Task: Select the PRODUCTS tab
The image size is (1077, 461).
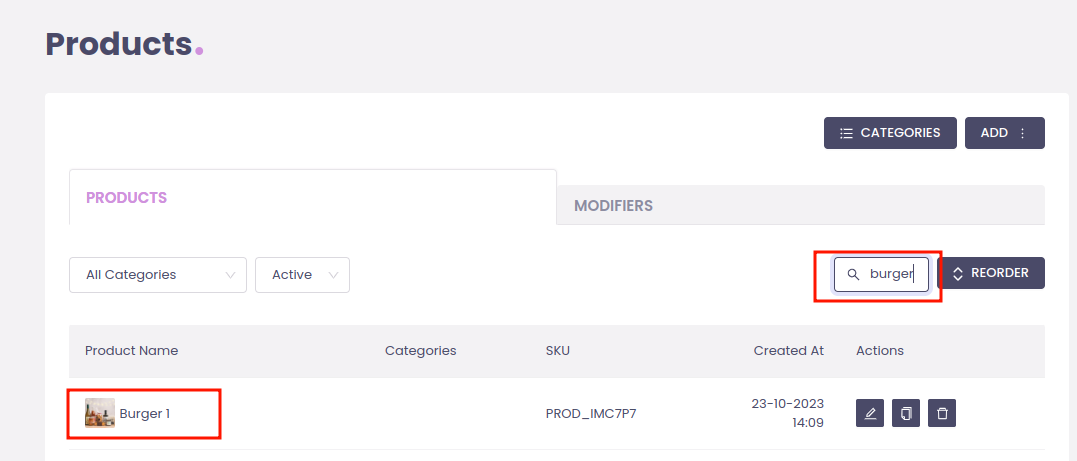Action: pos(126,198)
